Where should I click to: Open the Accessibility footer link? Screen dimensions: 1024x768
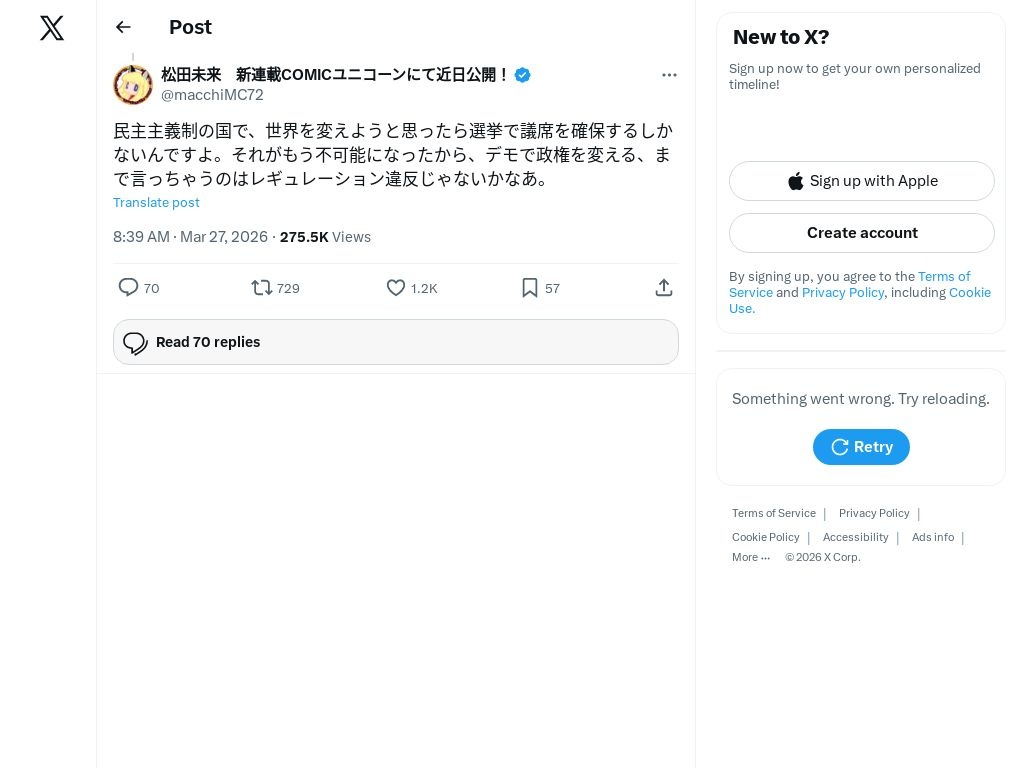point(855,537)
